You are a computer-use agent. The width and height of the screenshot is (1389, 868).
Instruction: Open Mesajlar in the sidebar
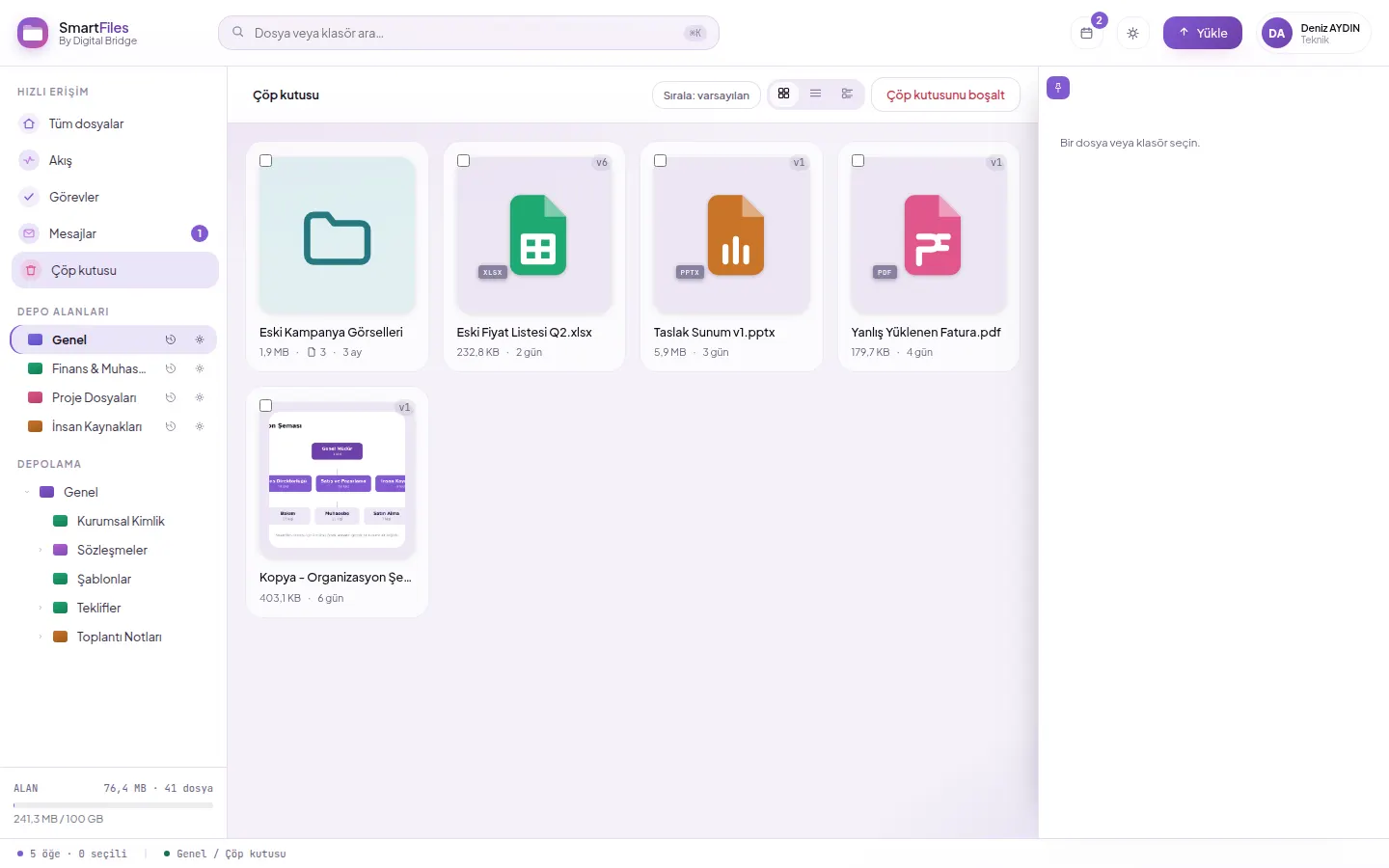pos(115,233)
